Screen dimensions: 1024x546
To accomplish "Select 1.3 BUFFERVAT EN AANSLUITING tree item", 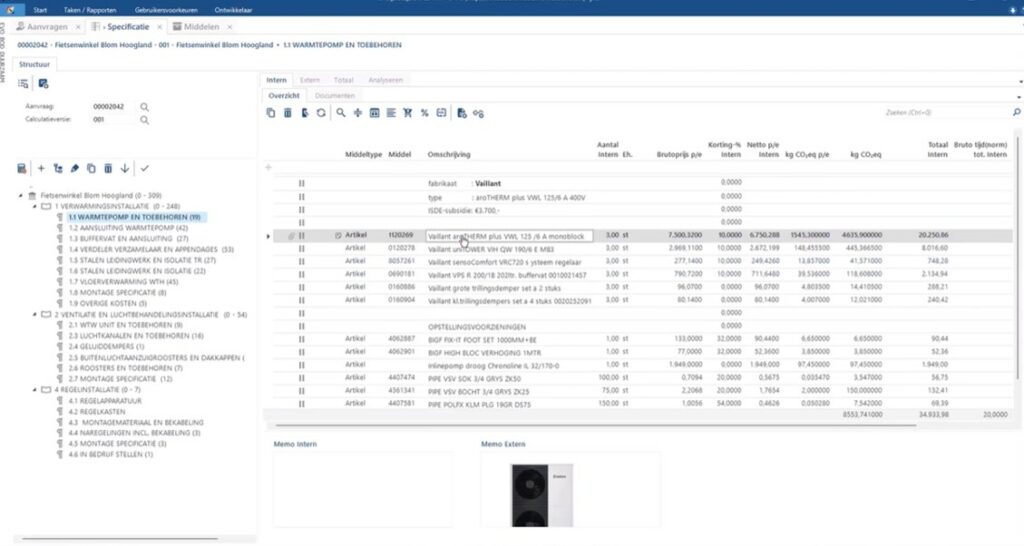I will (128, 238).
